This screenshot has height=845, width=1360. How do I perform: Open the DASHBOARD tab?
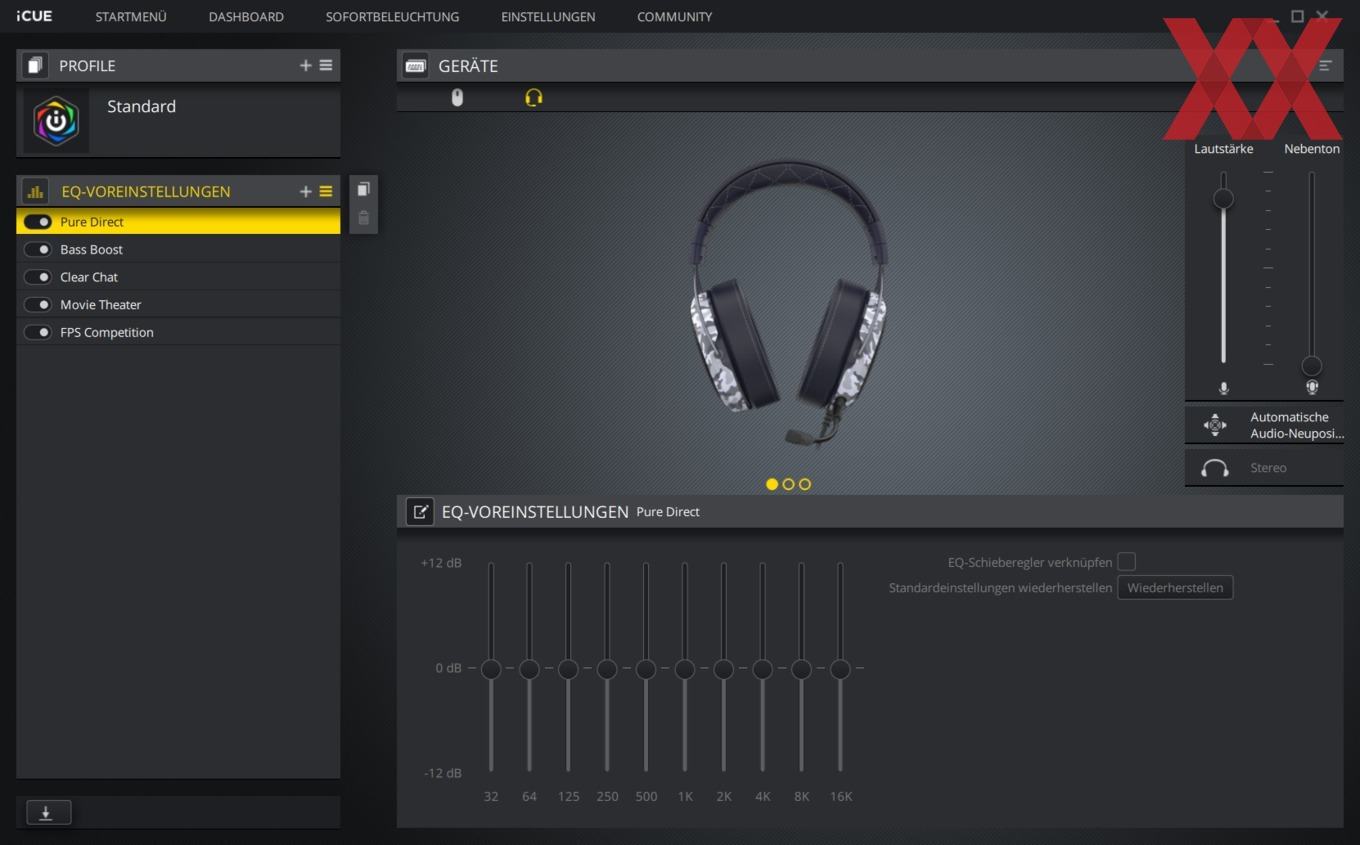coord(246,17)
